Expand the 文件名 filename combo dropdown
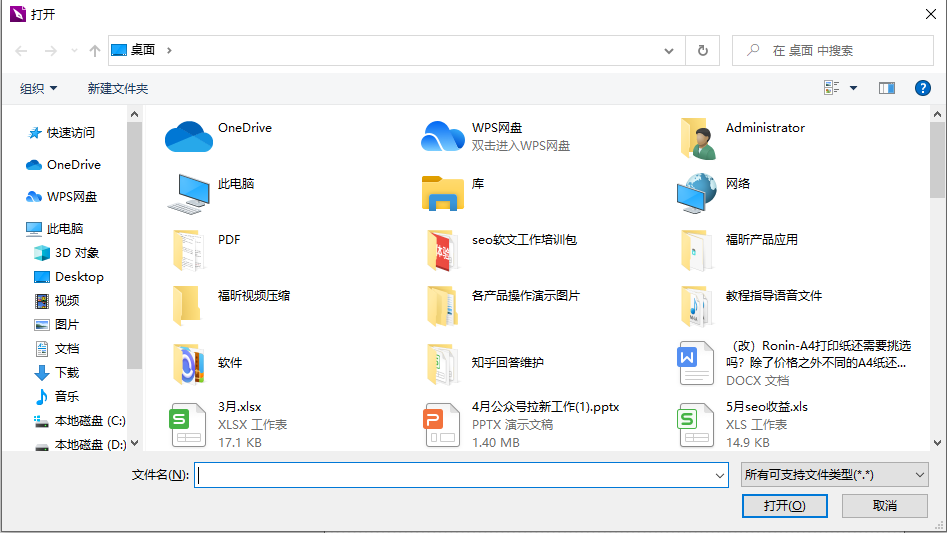This screenshot has height=533, width=947. point(719,475)
